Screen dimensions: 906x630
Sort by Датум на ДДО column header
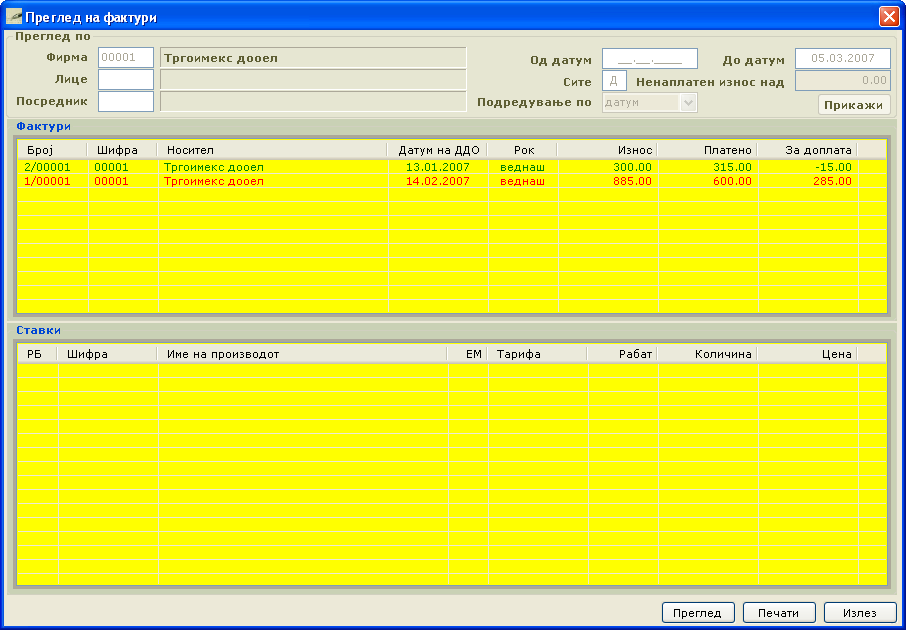point(438,150)
